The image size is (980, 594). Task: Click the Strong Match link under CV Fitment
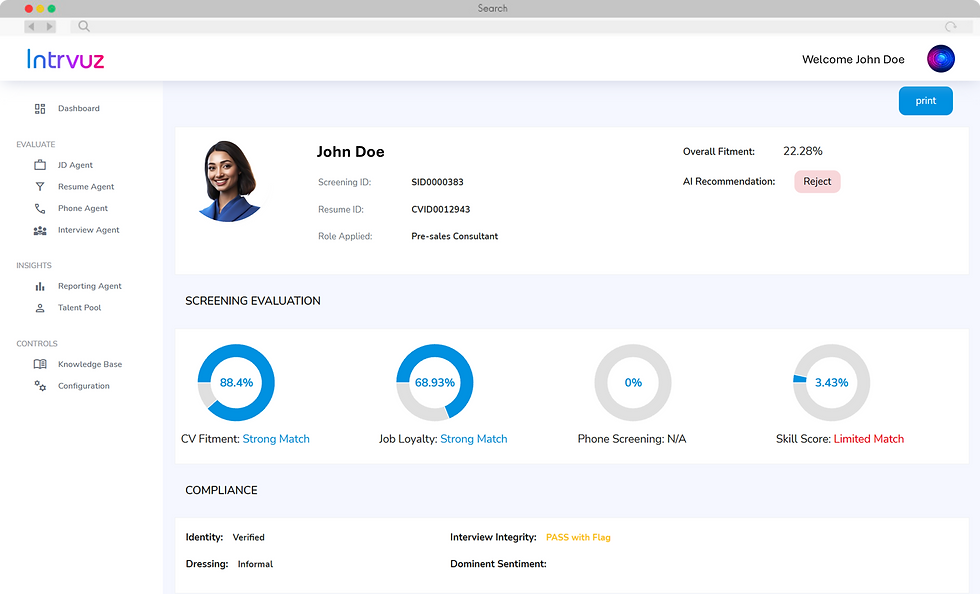coord(276,438)
